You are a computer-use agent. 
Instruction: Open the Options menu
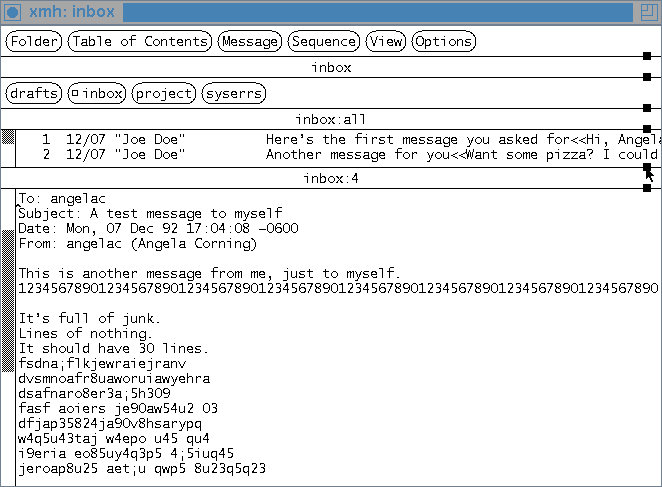pyautogui.click(x=443, y=41)
